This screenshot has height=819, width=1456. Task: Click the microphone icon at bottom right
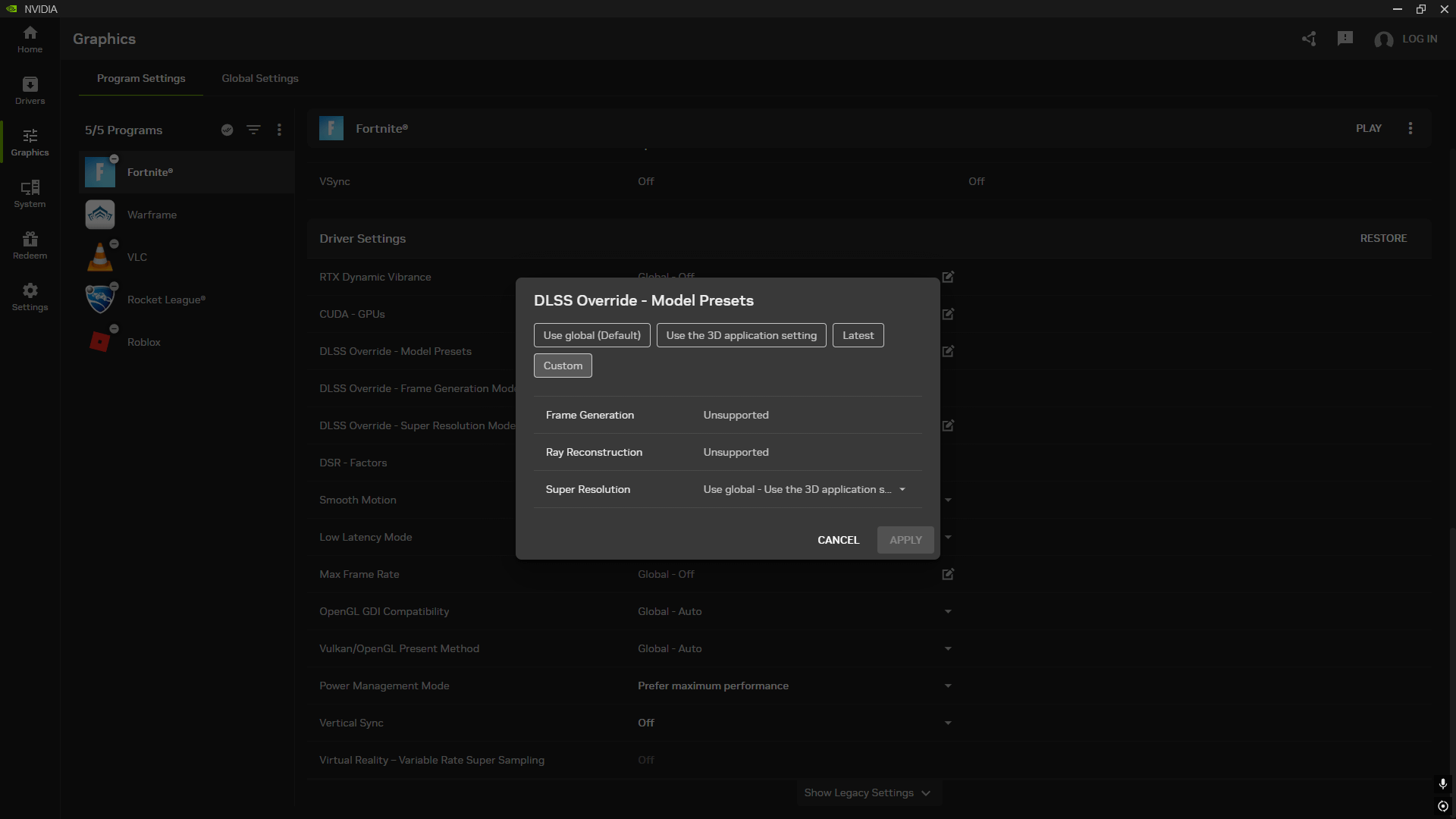(x=1442, y=783)
